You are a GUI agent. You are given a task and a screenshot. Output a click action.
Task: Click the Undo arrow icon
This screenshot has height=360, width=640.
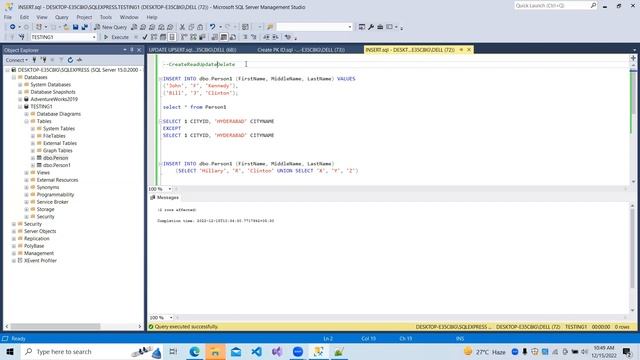click(x=212, y=27)
